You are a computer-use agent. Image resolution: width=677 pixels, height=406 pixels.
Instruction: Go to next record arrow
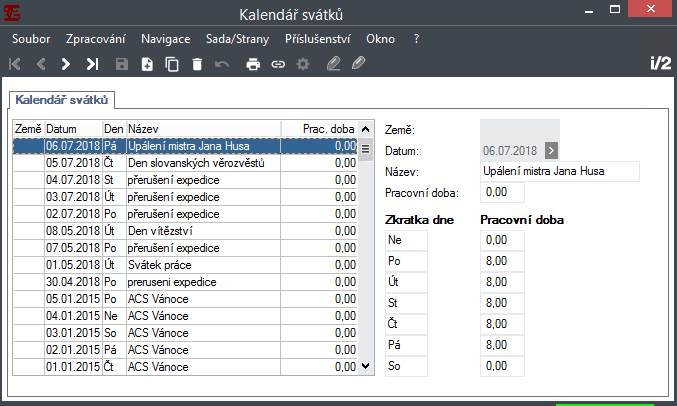(66, 64)
